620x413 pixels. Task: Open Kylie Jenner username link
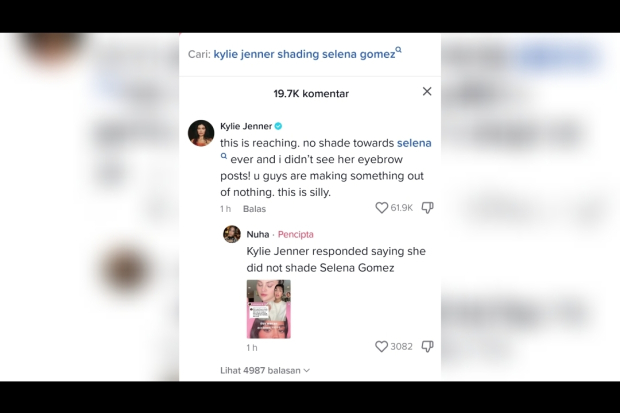pos(246,126)
